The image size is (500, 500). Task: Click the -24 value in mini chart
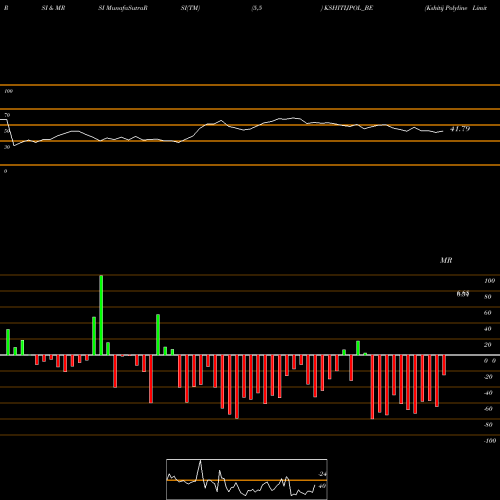(x=322, y=474)
